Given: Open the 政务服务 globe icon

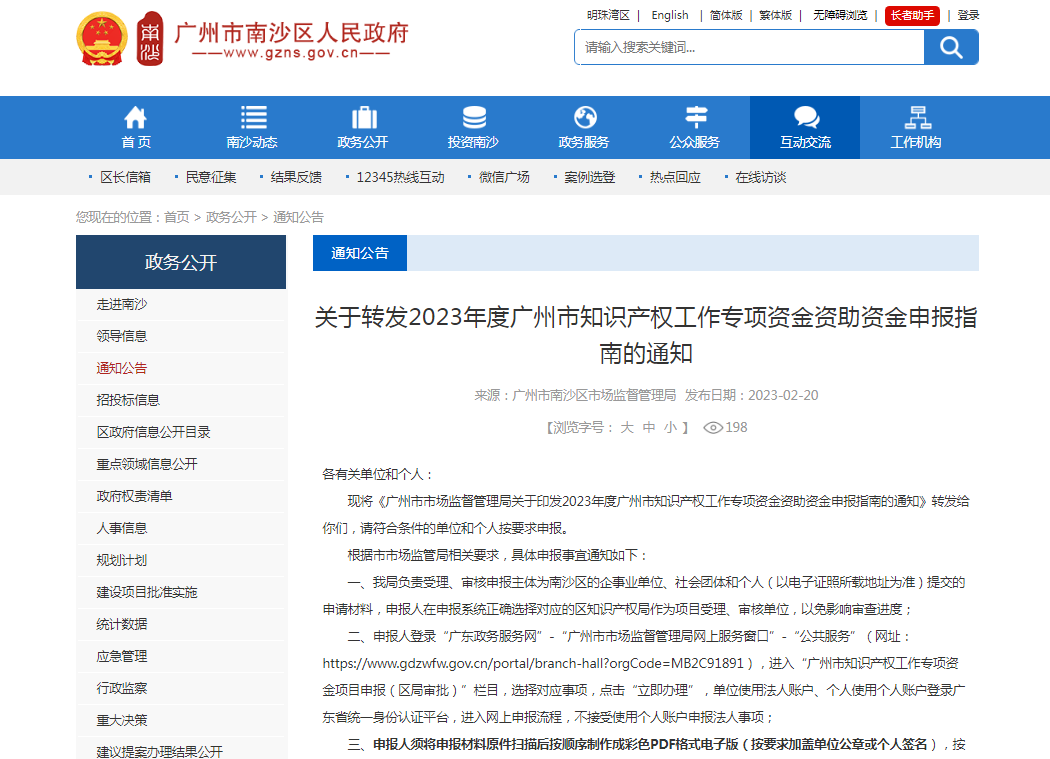Looking at the screenshot, I should [x=584, y=118].
